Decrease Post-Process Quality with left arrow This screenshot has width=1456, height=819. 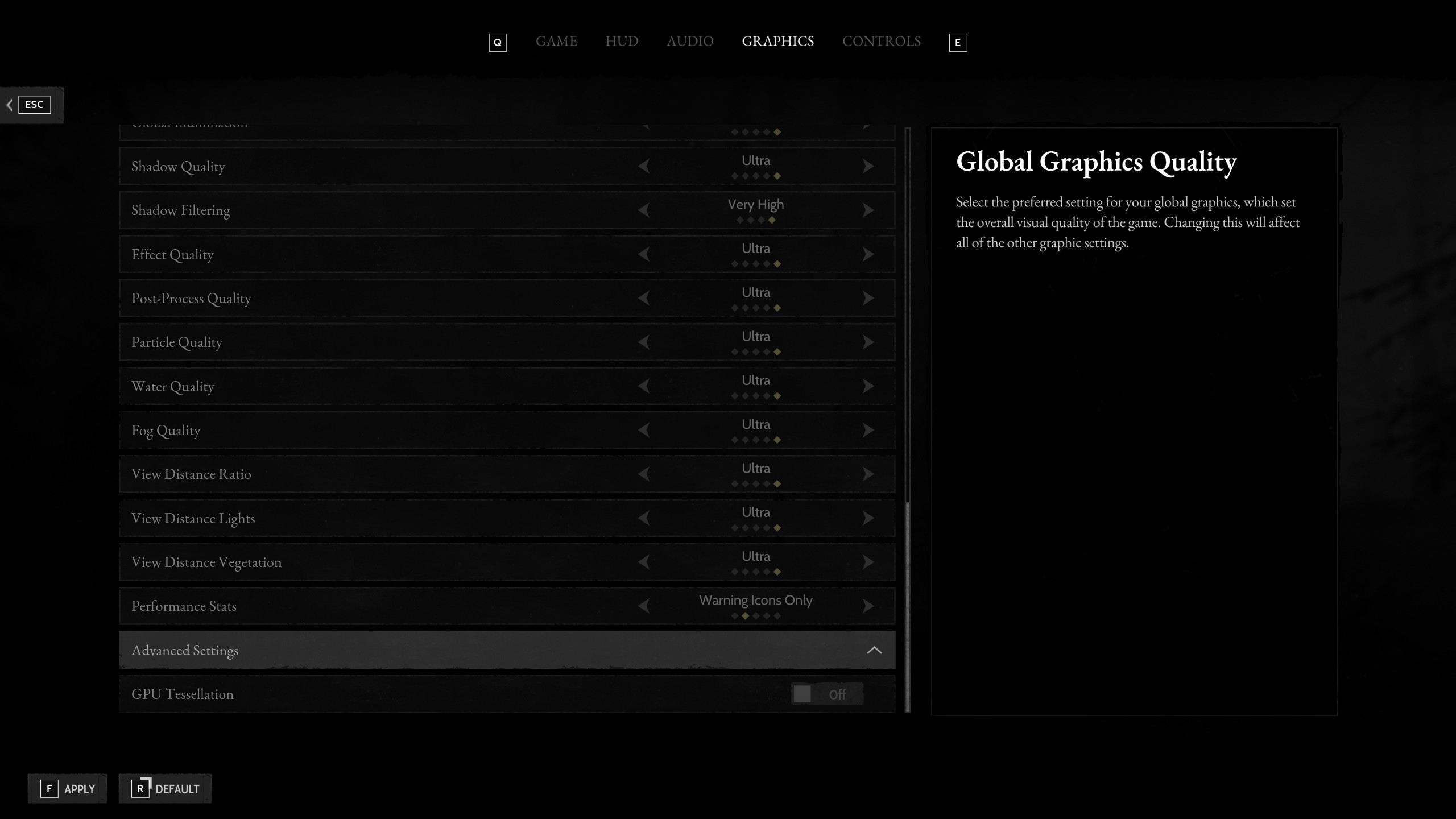pos(644,298)
